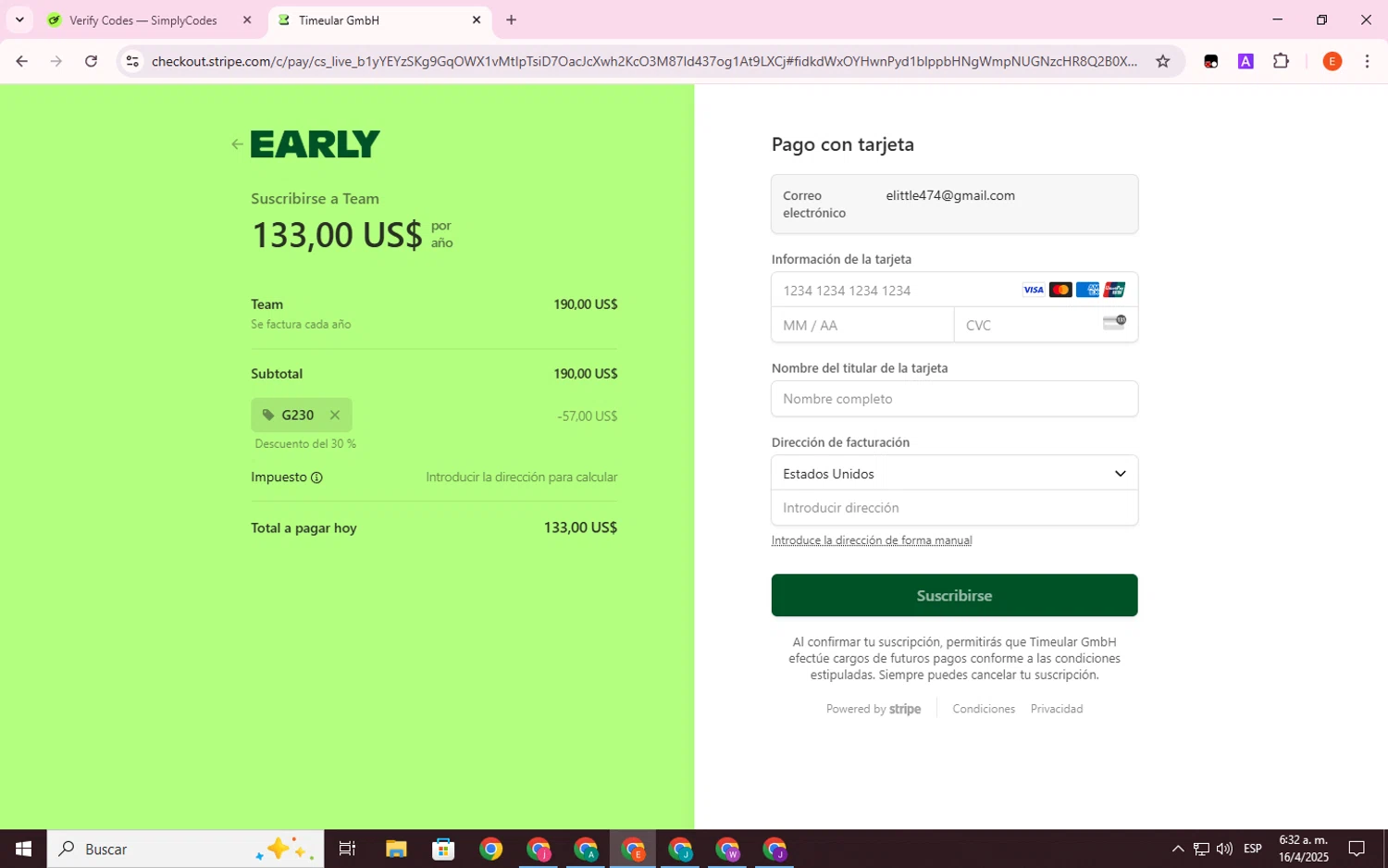1388x868 pixels.
Task: Focus the CVC field
Action: [x=1046, y=326]
